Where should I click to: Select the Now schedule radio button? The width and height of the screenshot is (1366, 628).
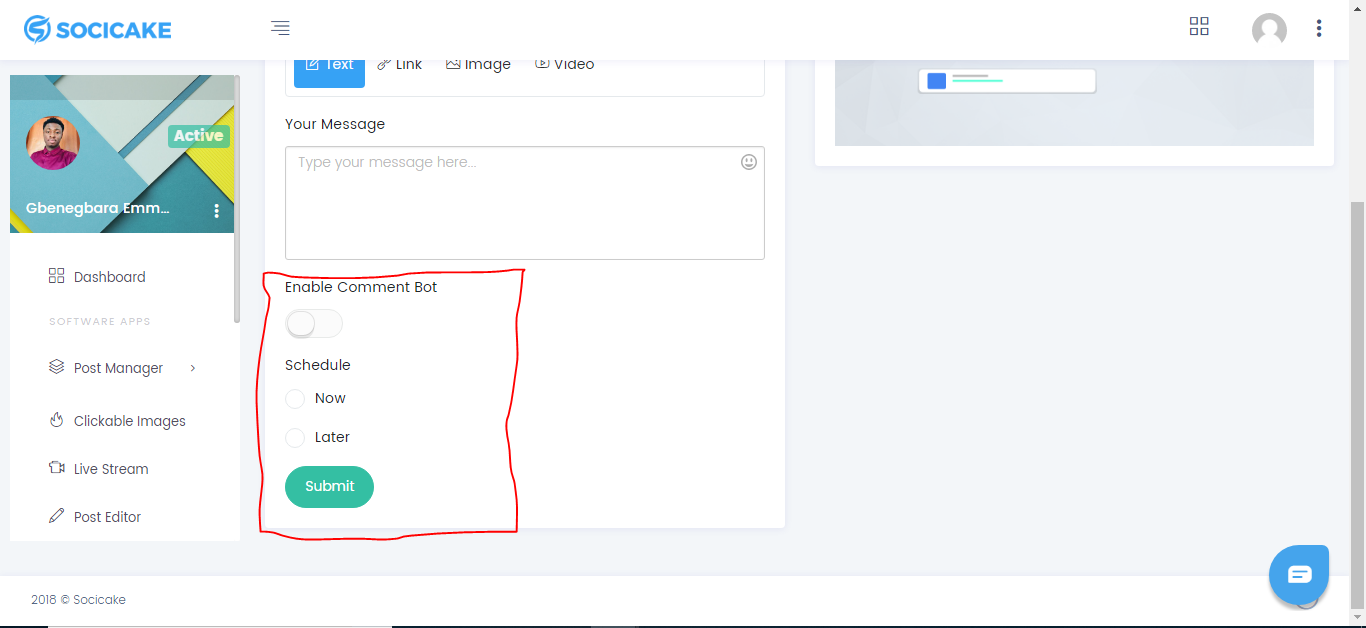tap(295, 399)
